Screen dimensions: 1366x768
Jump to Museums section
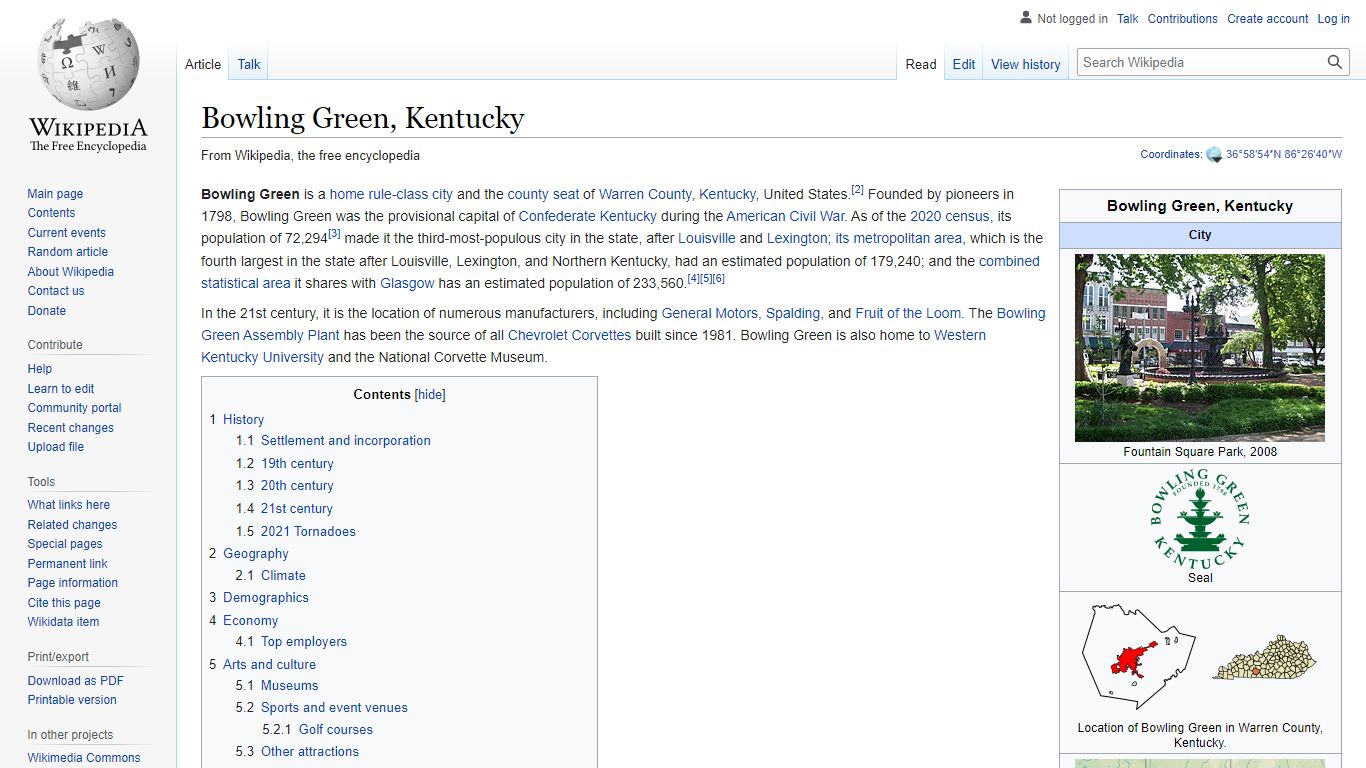pos(289,686)
